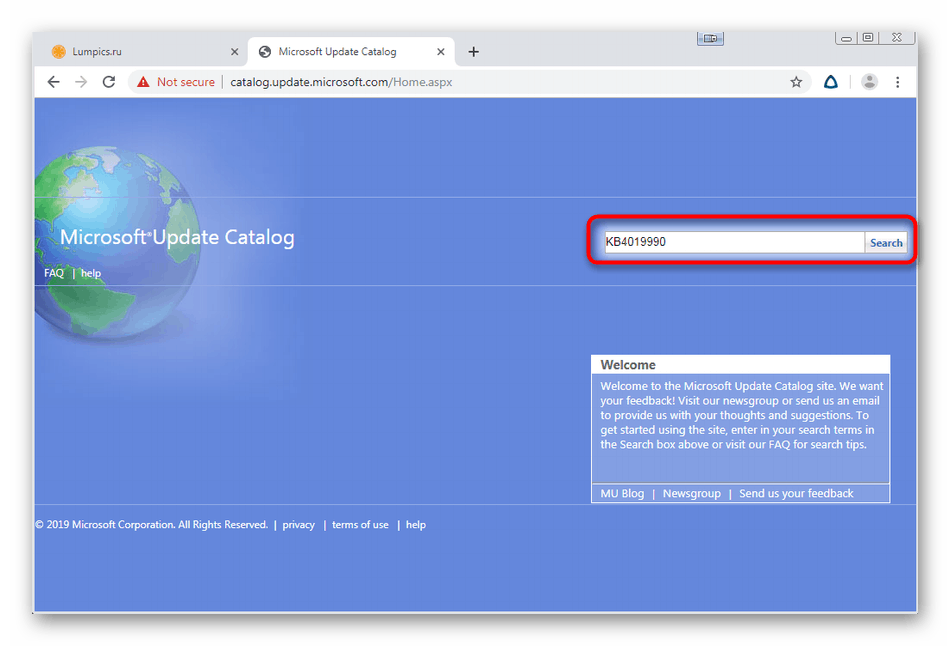The width and height of the screenshot is (950, 646).
Task: Reload the page with the refresh icon
Action: pyautogui.click(x=109, y=82)
